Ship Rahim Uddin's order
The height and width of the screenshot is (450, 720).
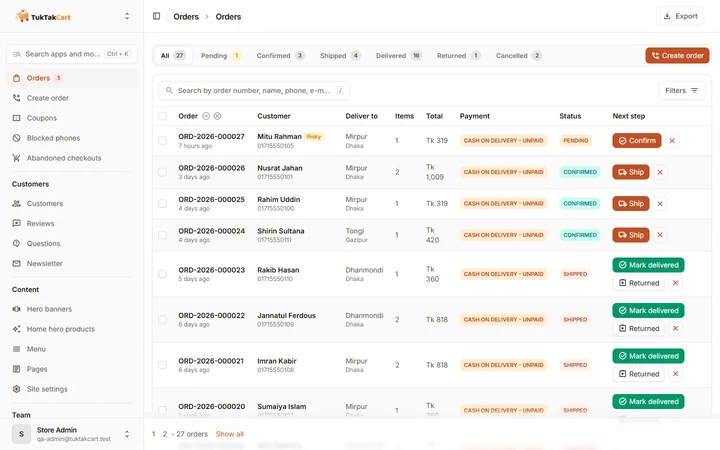(630, 203)
